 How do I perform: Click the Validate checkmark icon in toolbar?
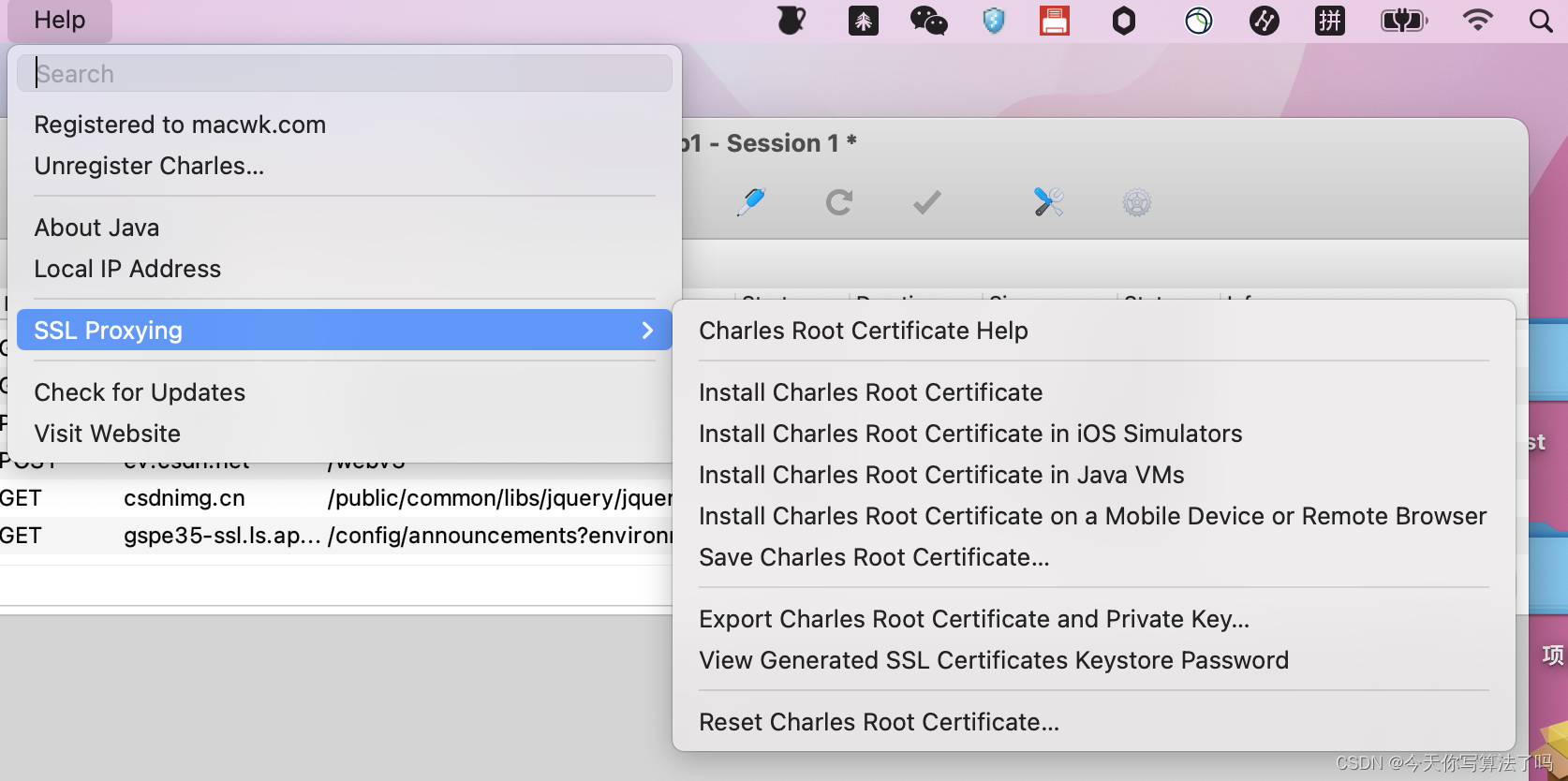click(927, 201)
